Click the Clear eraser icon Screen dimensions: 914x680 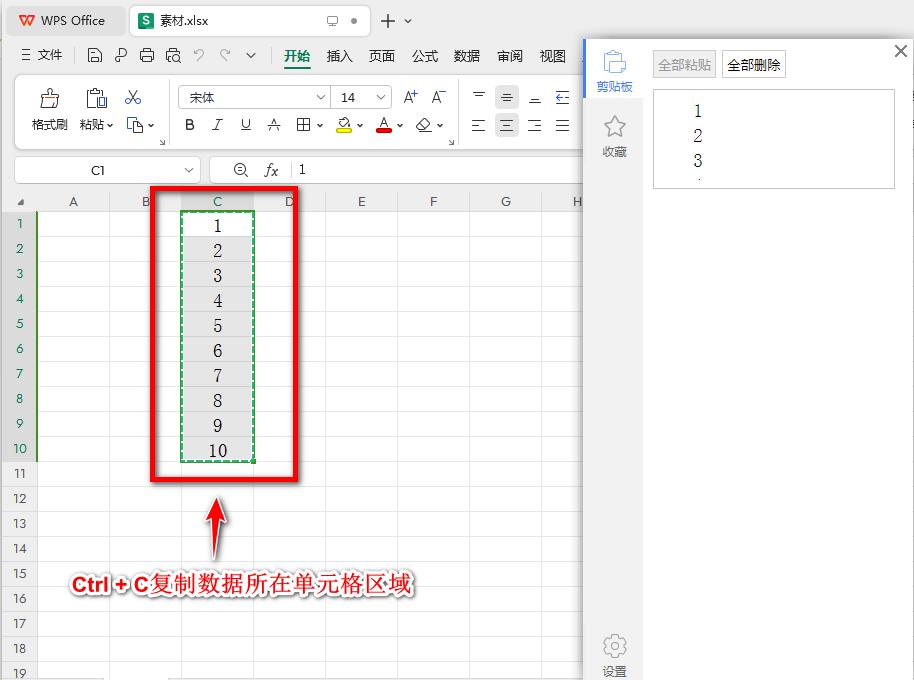424,125
